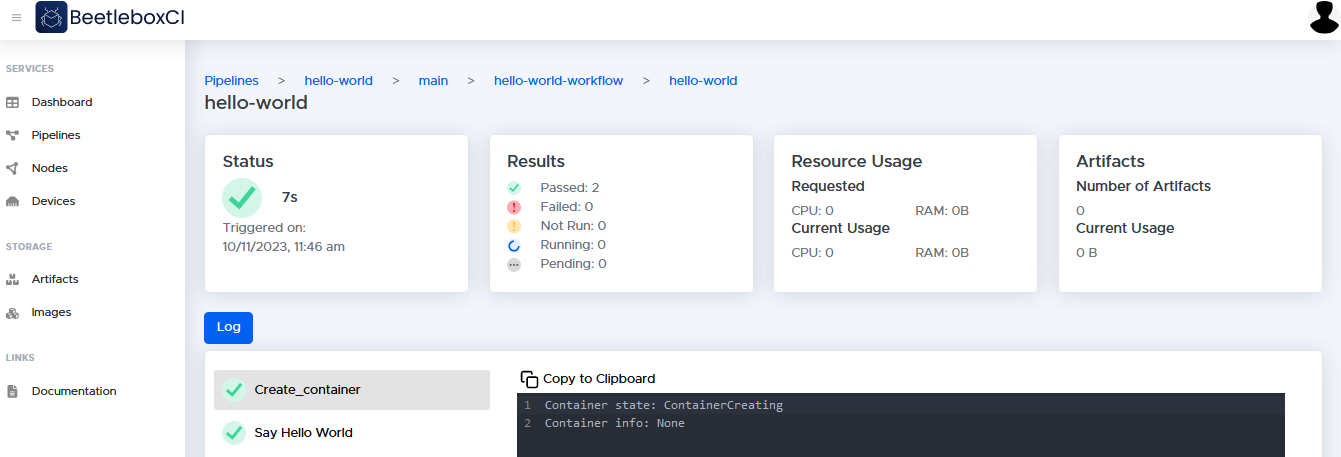Click the 'Passed: 2' text
This screenshot has width=1341, height=457.
[x=570, y=187]
